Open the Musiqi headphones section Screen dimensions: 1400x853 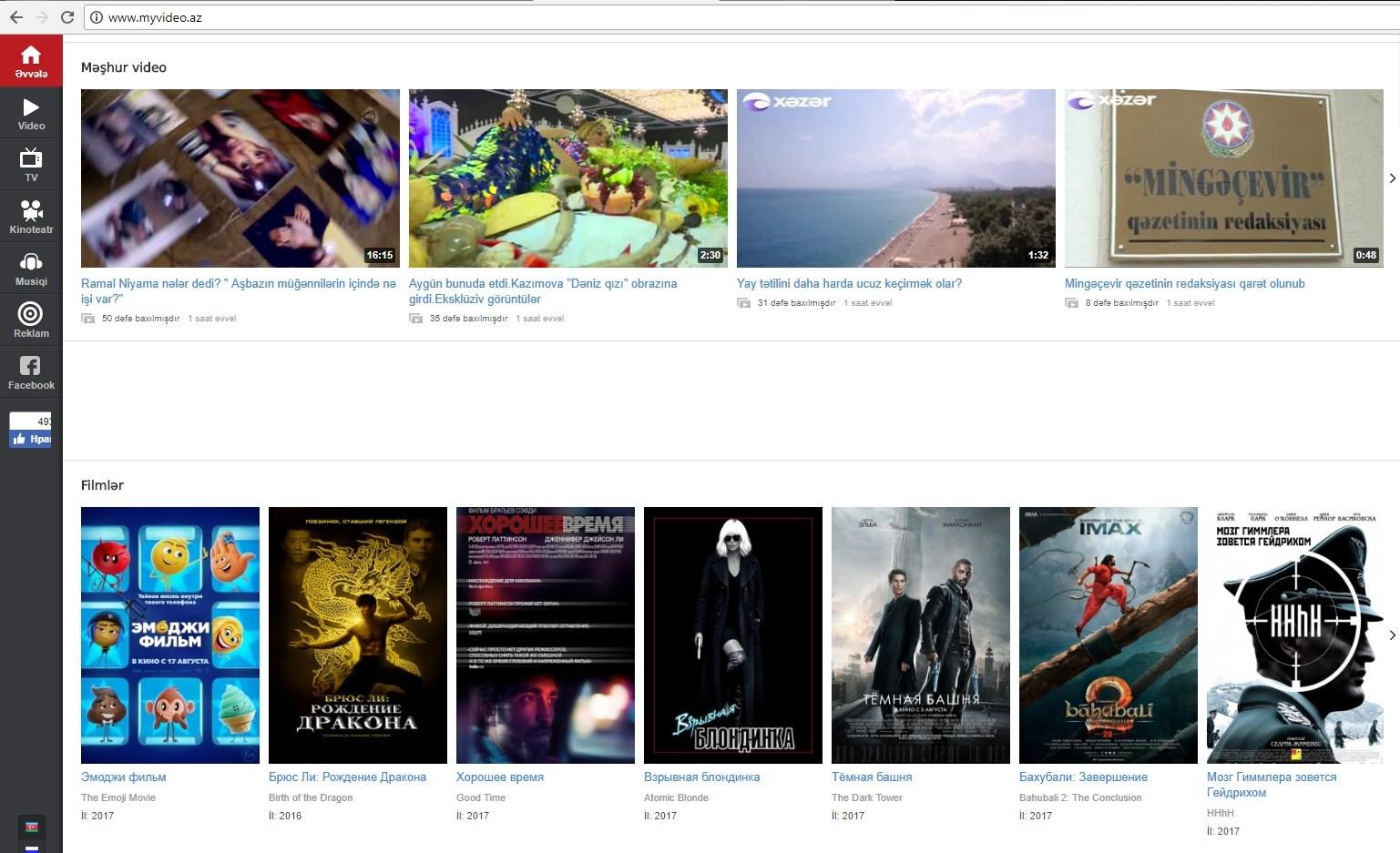pyautogui.click(x=31, y=269)
